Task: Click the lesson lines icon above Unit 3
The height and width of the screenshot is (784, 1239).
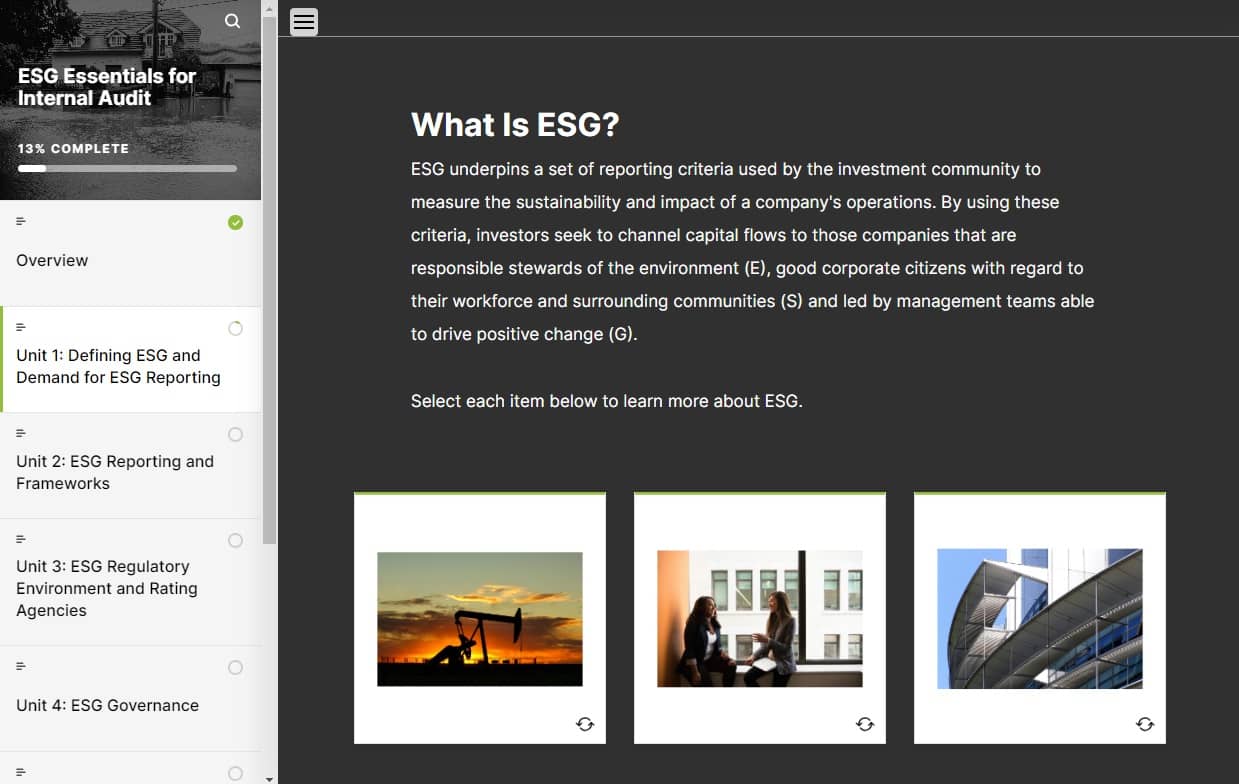Action: coord(21,539)
